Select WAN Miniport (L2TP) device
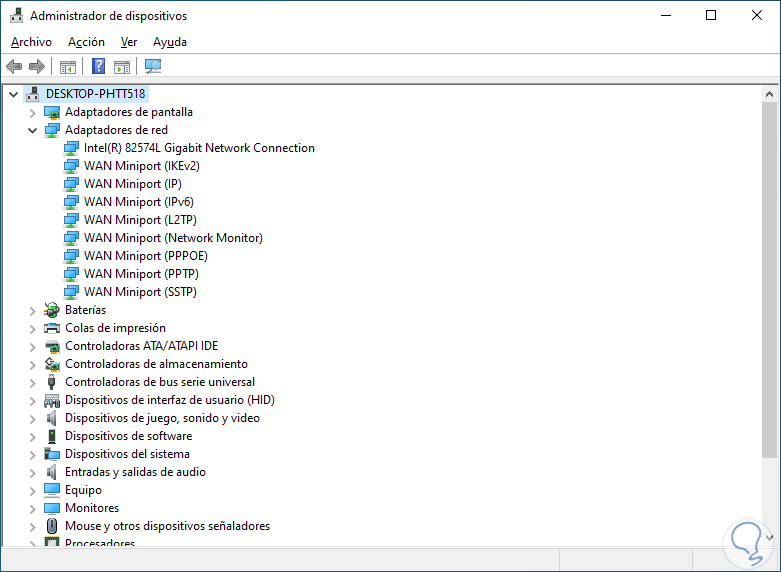Viewport: 781px width, 572px height. (140, 220)
